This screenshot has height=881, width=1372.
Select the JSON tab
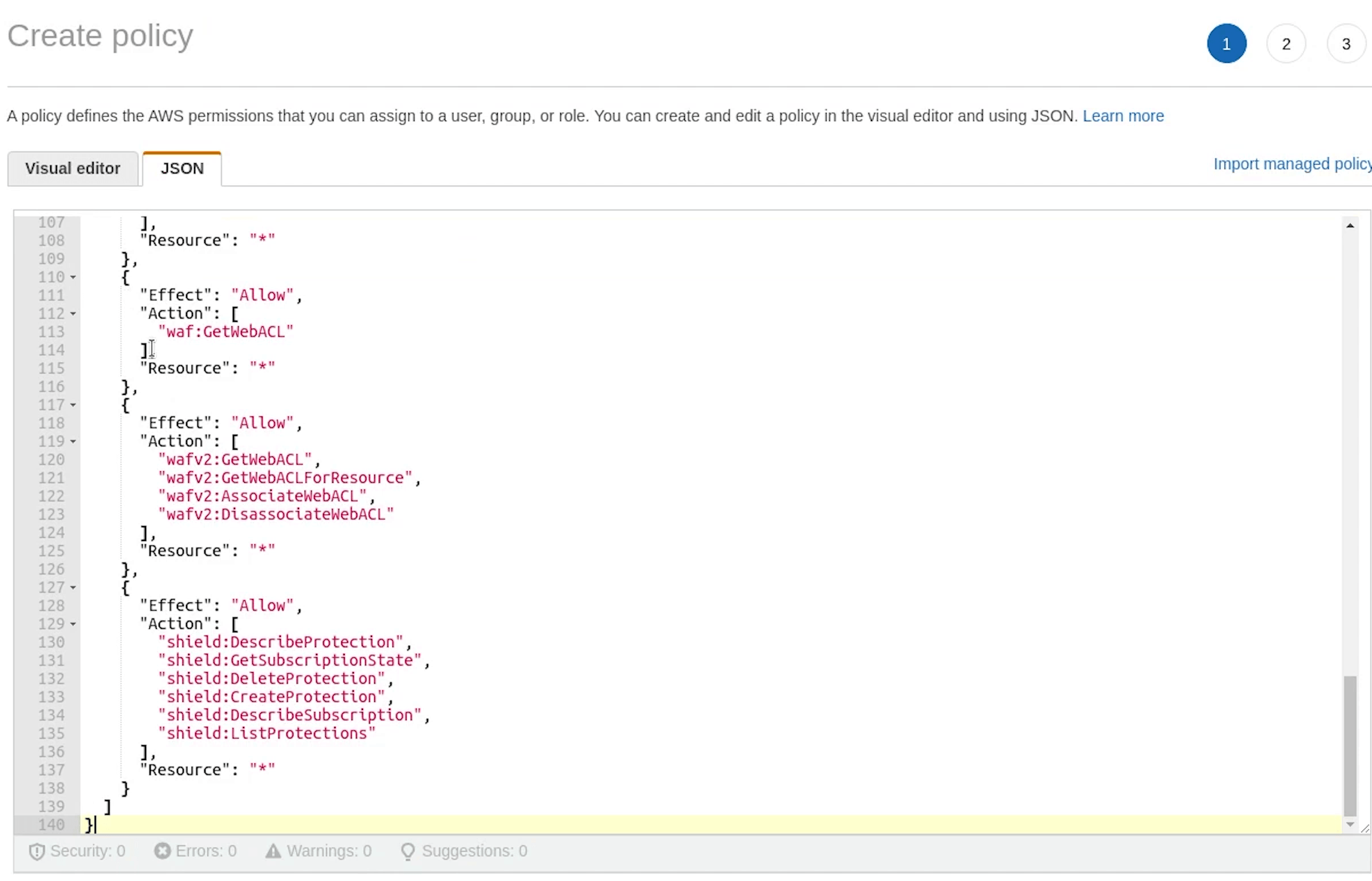(182, 169)
